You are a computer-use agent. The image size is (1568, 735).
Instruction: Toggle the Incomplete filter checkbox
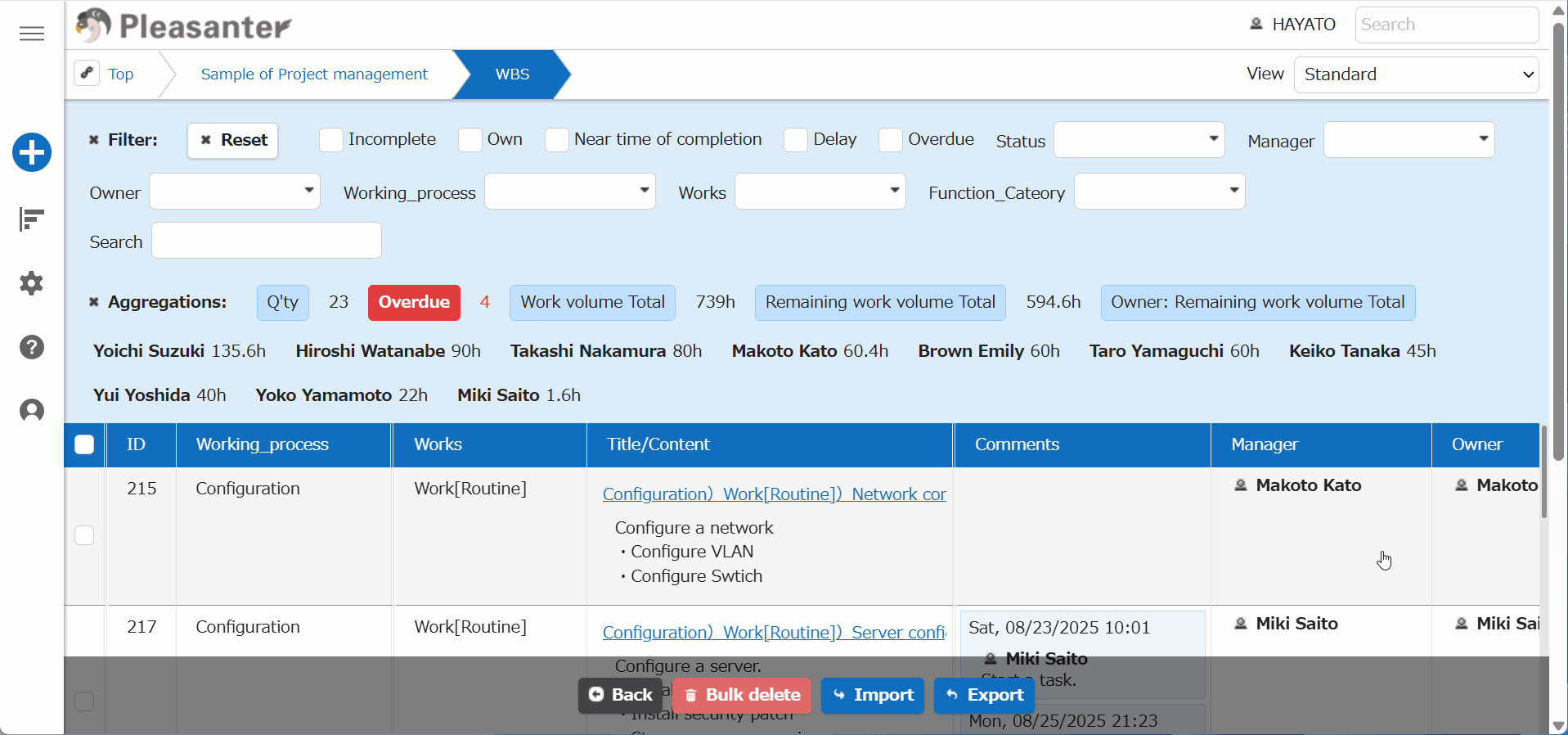click(331, 140)
